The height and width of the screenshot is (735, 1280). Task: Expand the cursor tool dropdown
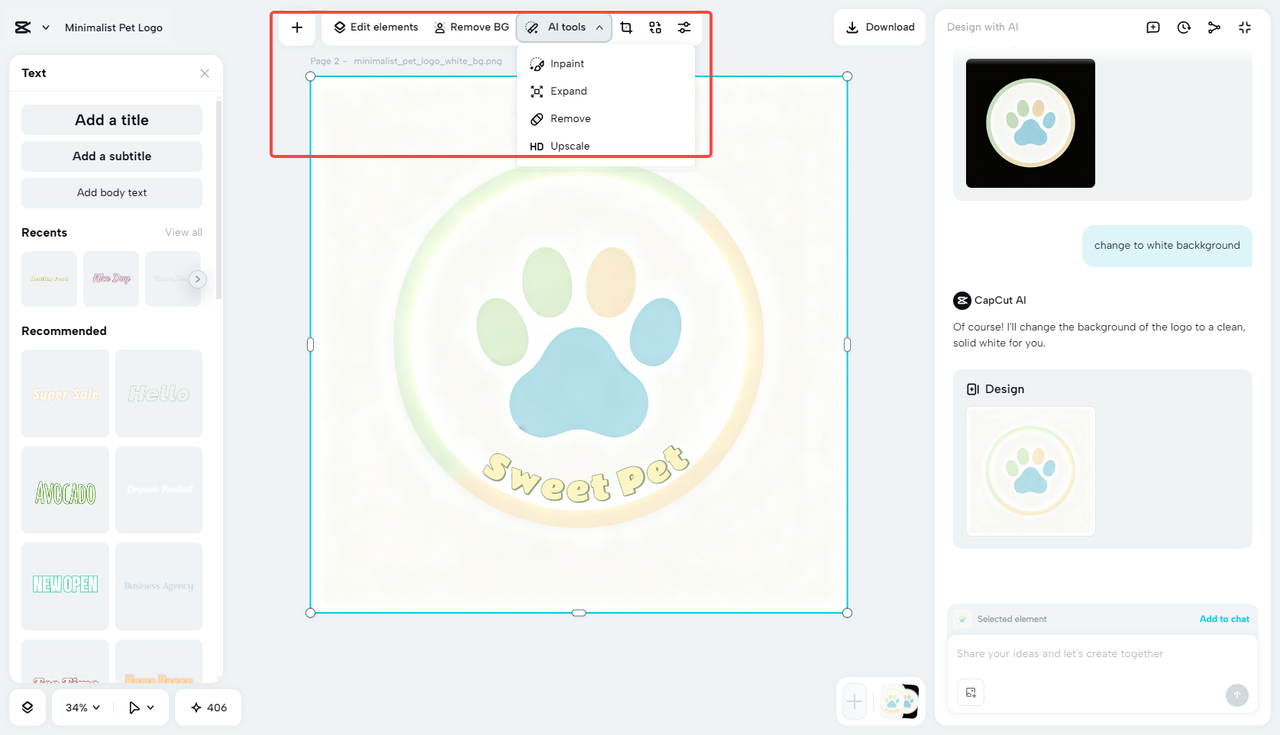141,707
